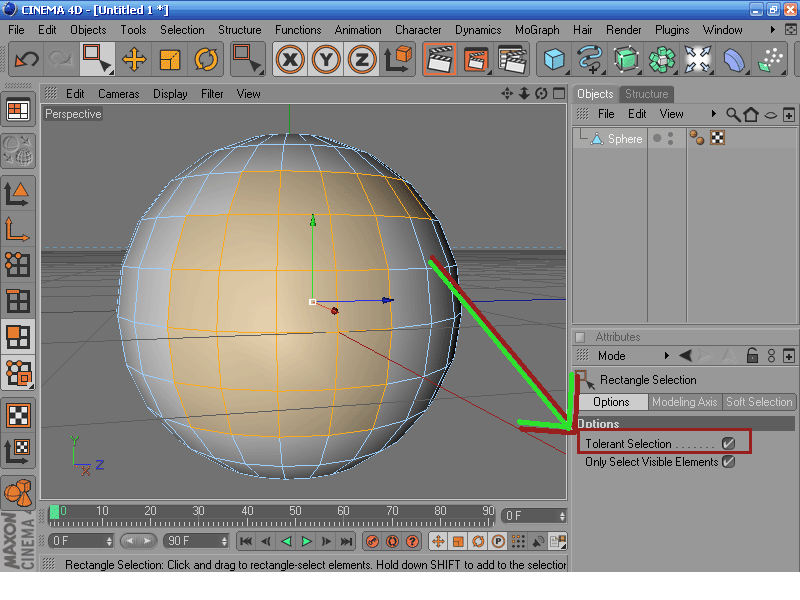The height and width of the screenshot is (600, 800).
Task: Toggle the lock icon in Attributes panel
Action: [x=752, y=356]
